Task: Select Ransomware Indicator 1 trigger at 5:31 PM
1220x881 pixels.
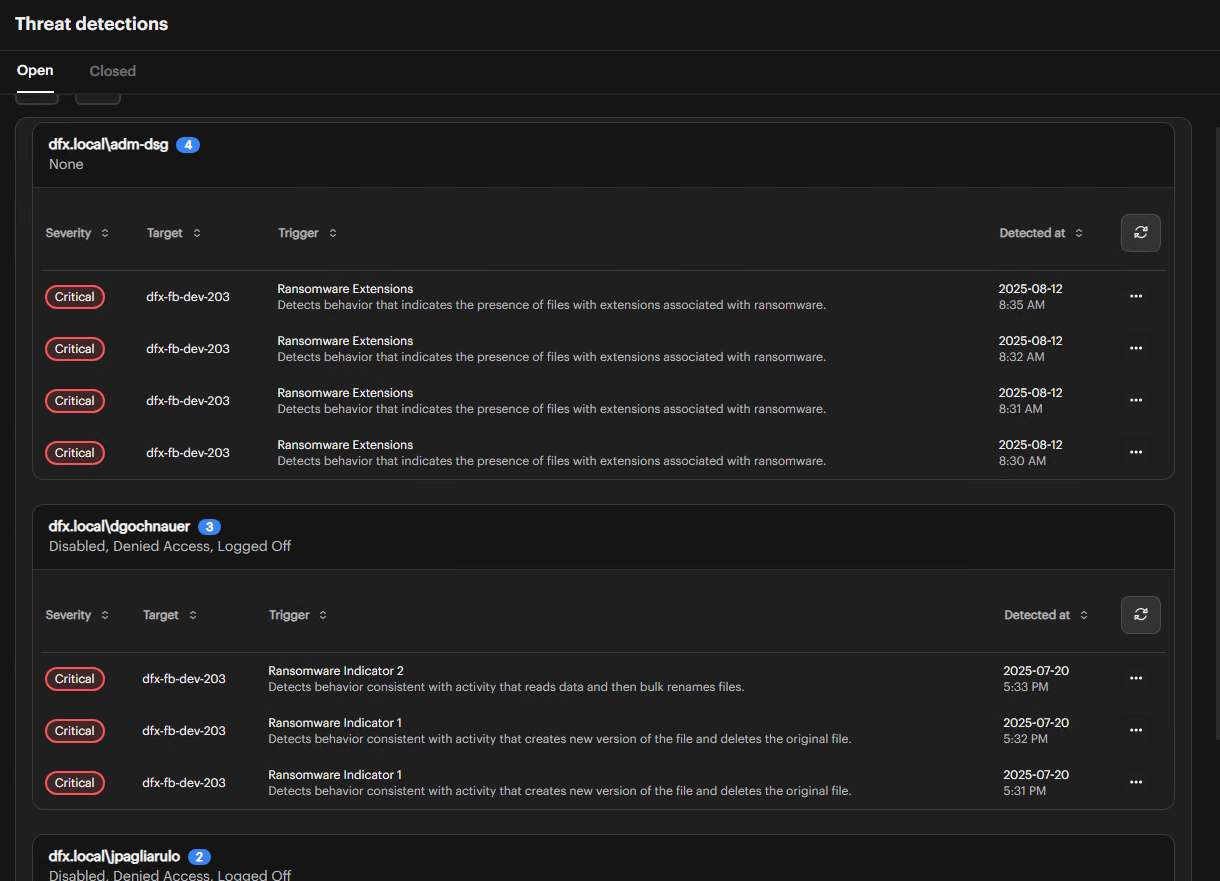Action: tap(335, 775)
